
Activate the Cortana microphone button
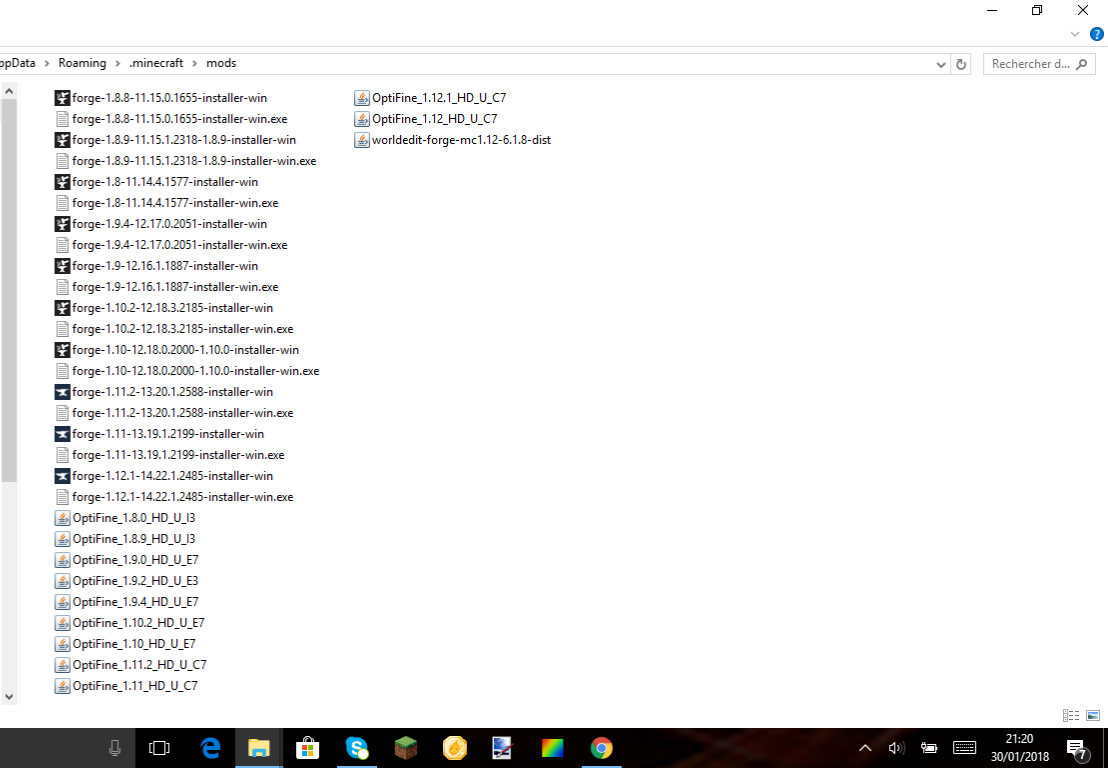114,748
